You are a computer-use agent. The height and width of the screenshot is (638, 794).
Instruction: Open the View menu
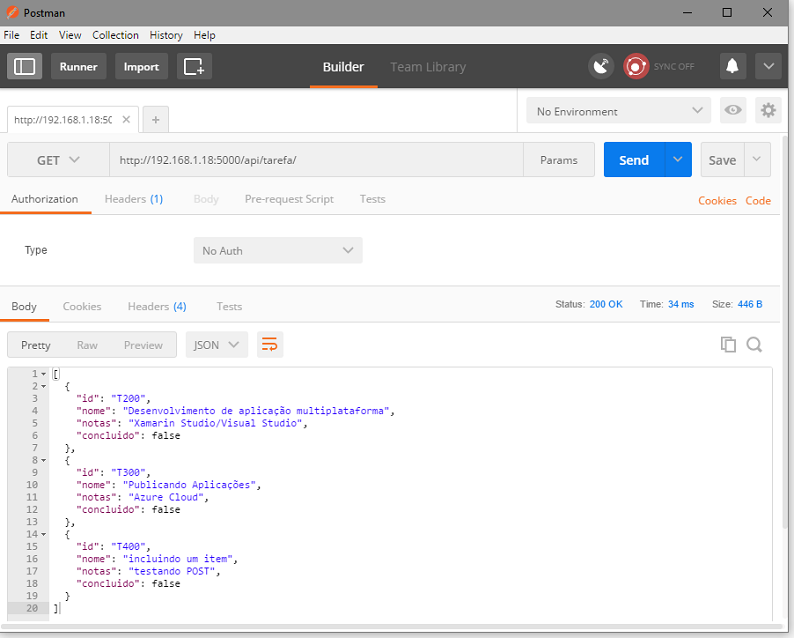click(70, 35)
